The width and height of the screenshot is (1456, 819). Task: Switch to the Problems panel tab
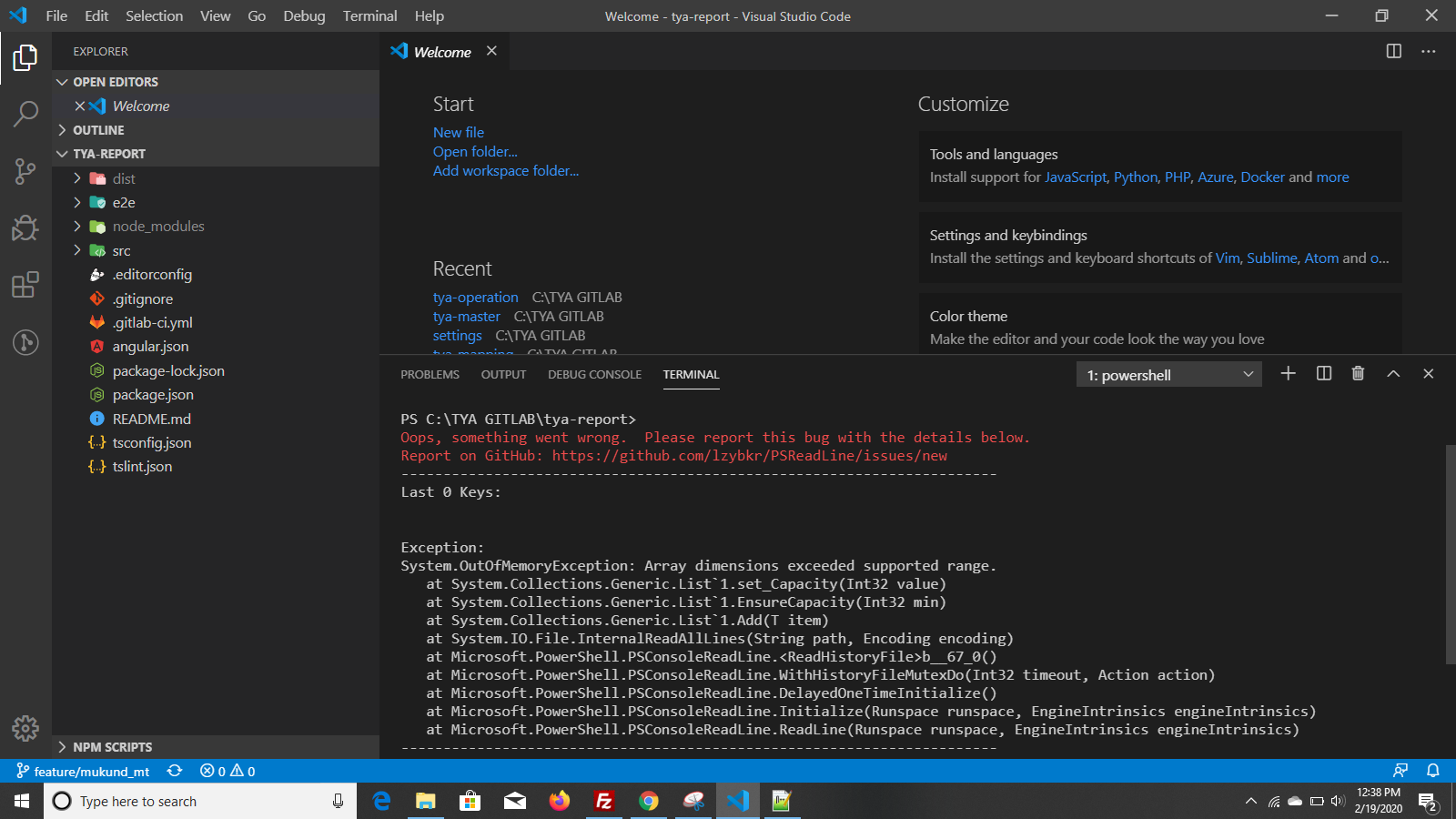[430, 374]
